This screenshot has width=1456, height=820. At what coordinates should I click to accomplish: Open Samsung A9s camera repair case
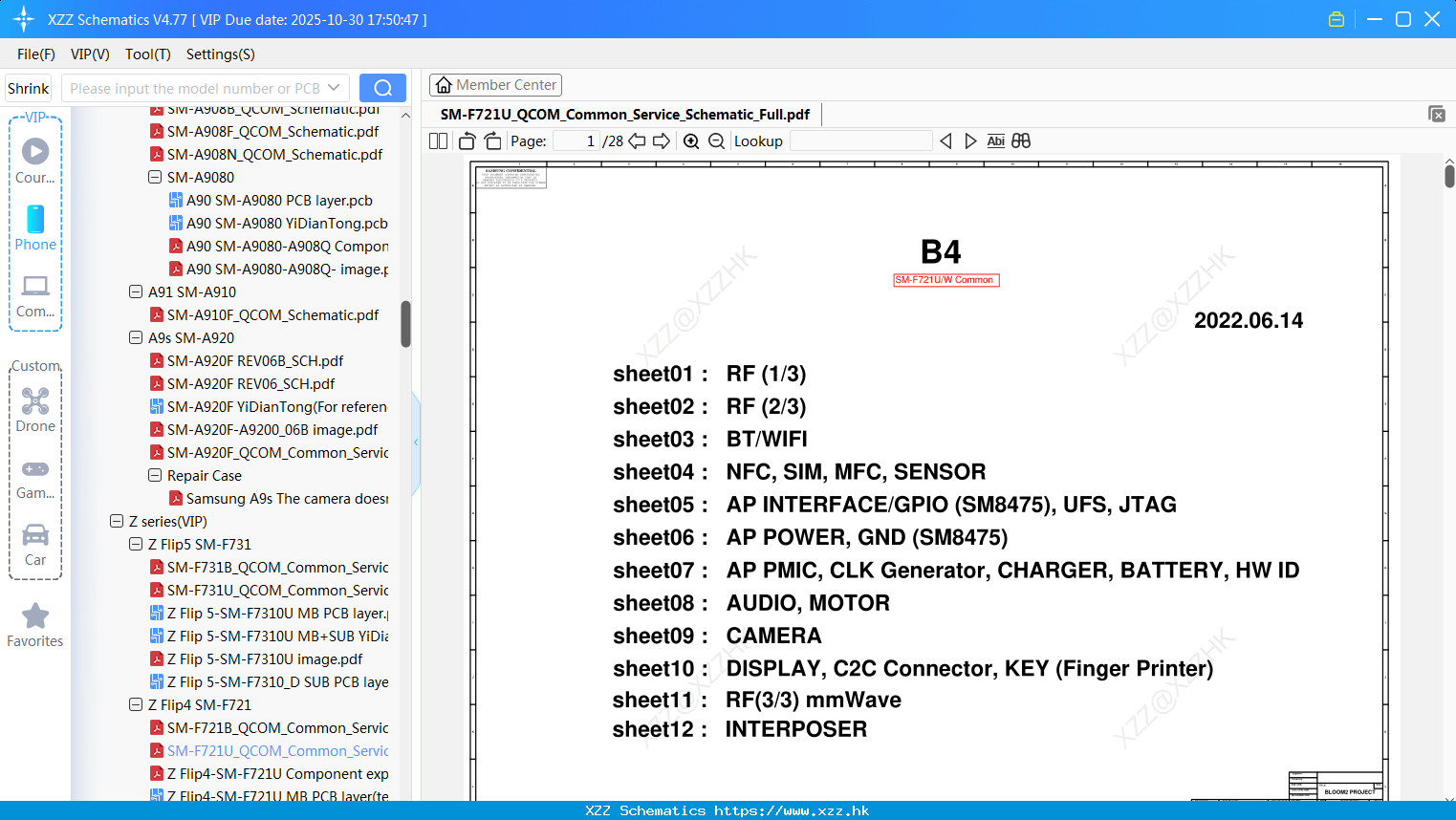287,498
